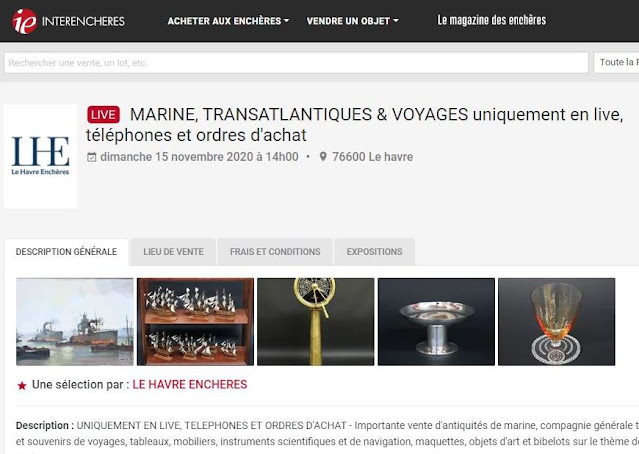Select the 'Description générale' tab
Screen dimensions: 639x454
pos(66,252)
